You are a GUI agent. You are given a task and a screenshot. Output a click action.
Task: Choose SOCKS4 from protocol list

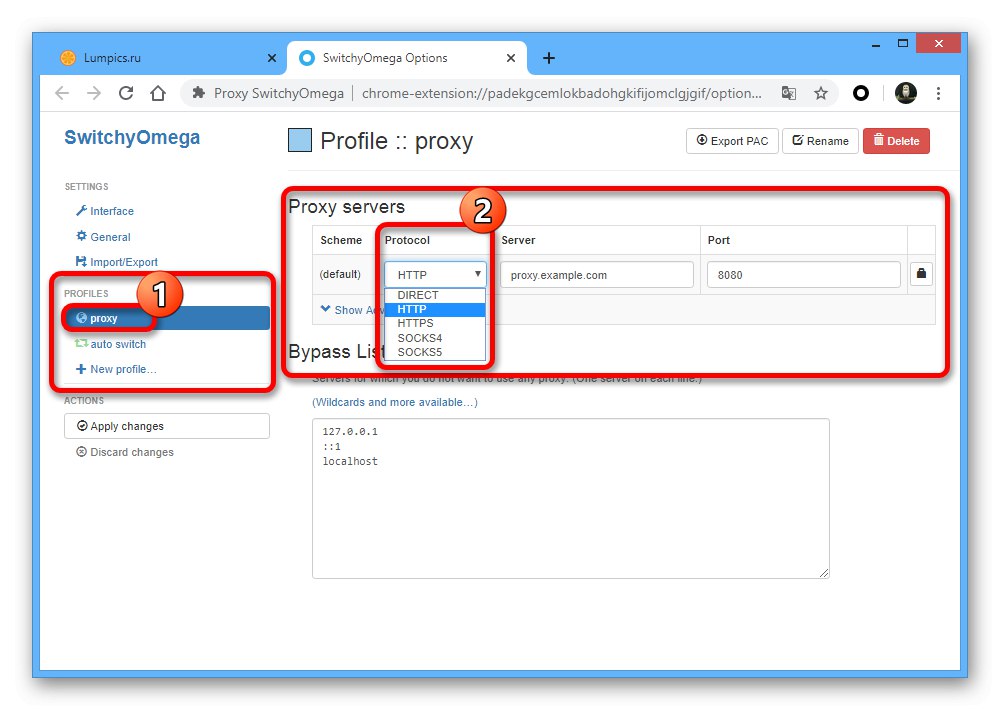436,338
